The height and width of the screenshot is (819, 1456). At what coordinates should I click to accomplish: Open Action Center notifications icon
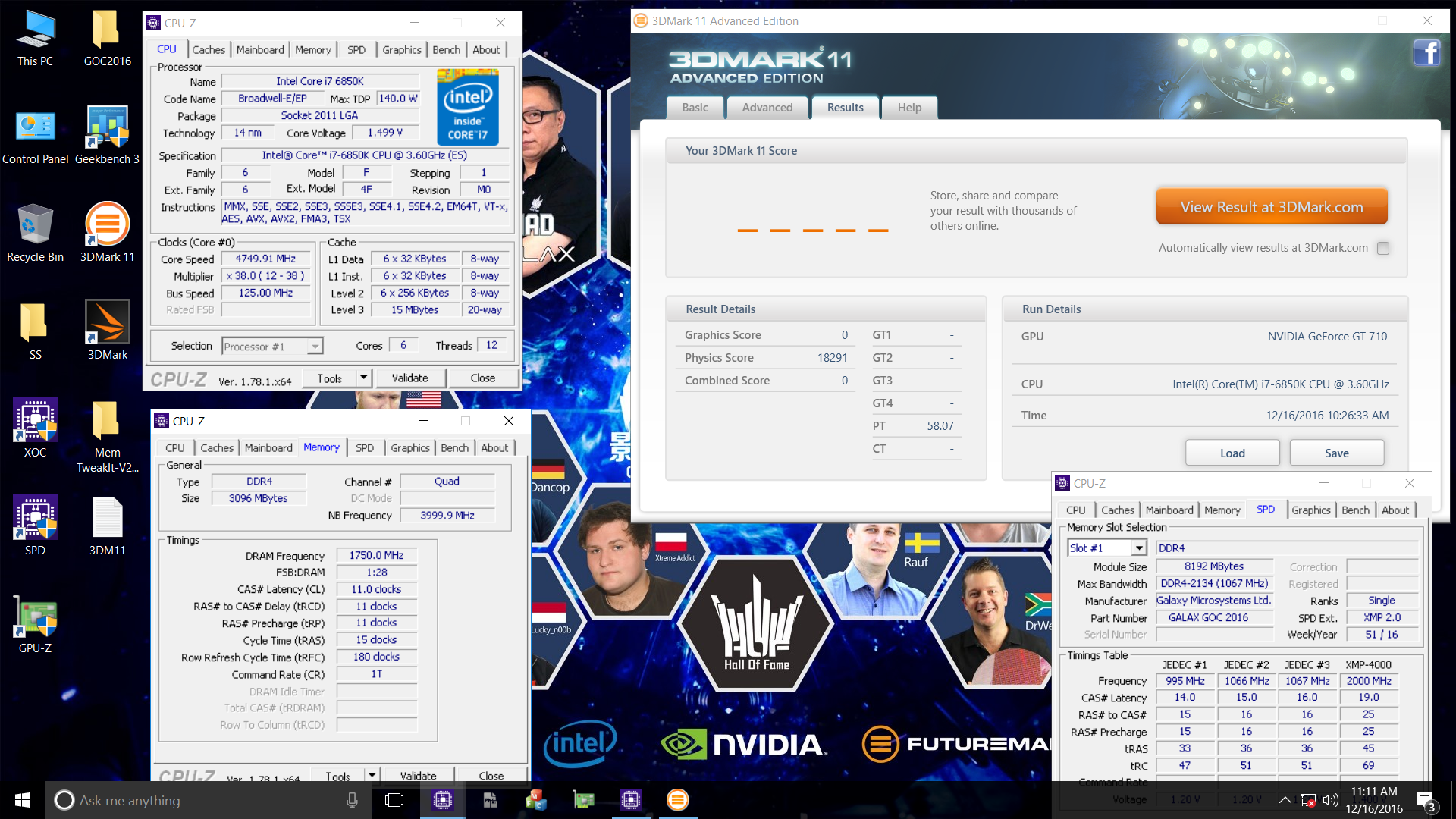tap(1426, 802)
